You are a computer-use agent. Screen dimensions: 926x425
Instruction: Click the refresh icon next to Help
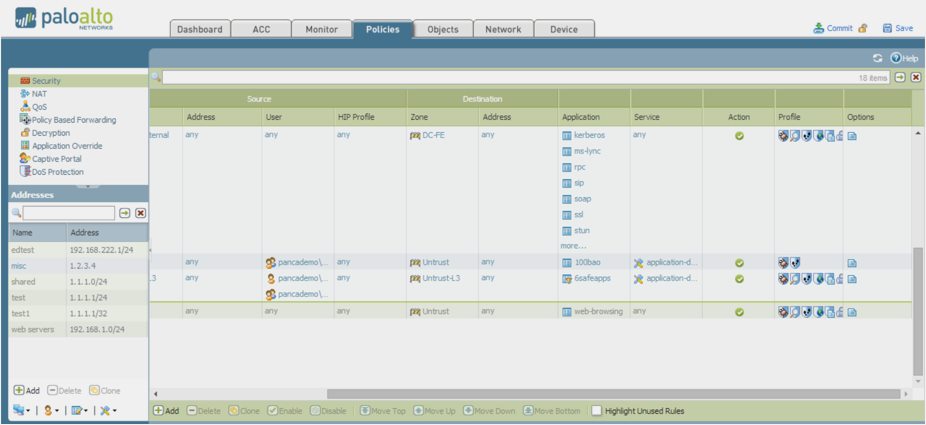877,59
